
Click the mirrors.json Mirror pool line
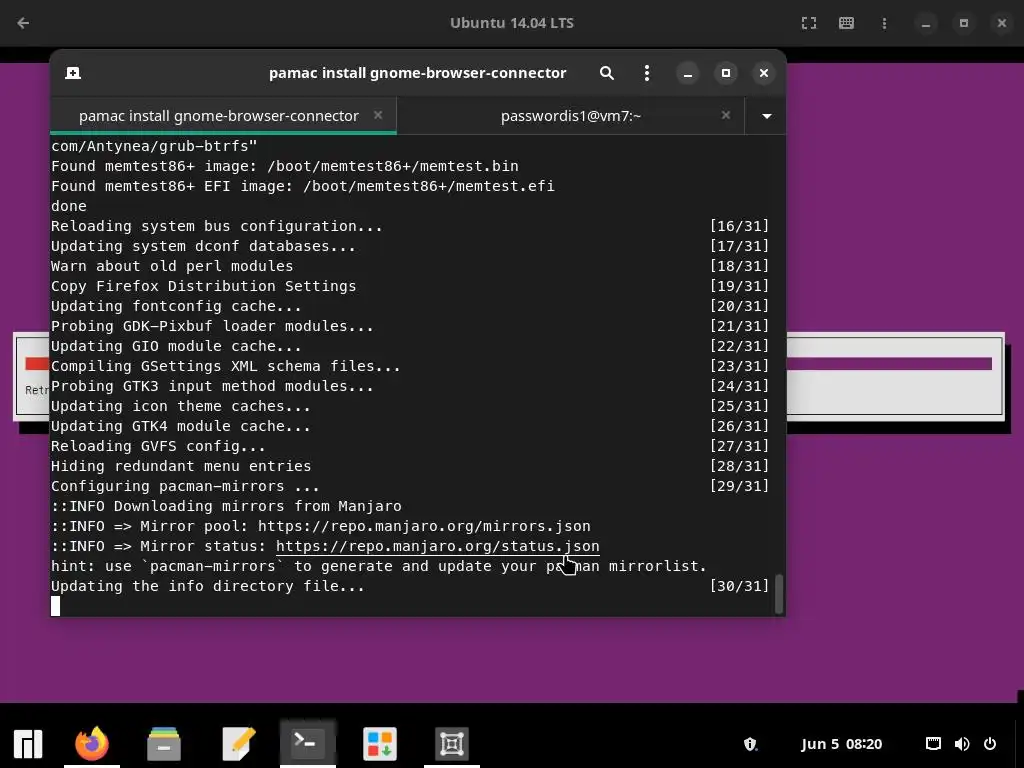(321, 526)
